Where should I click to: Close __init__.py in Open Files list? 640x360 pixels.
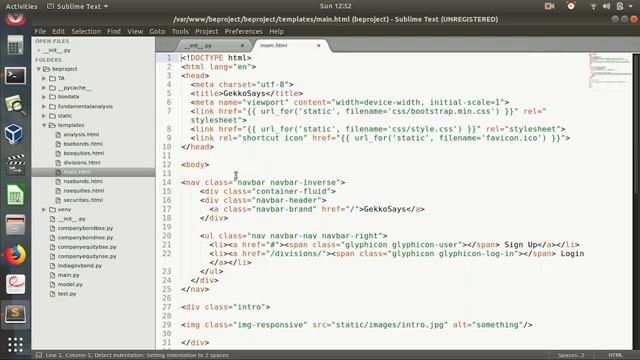click(39, 50)
